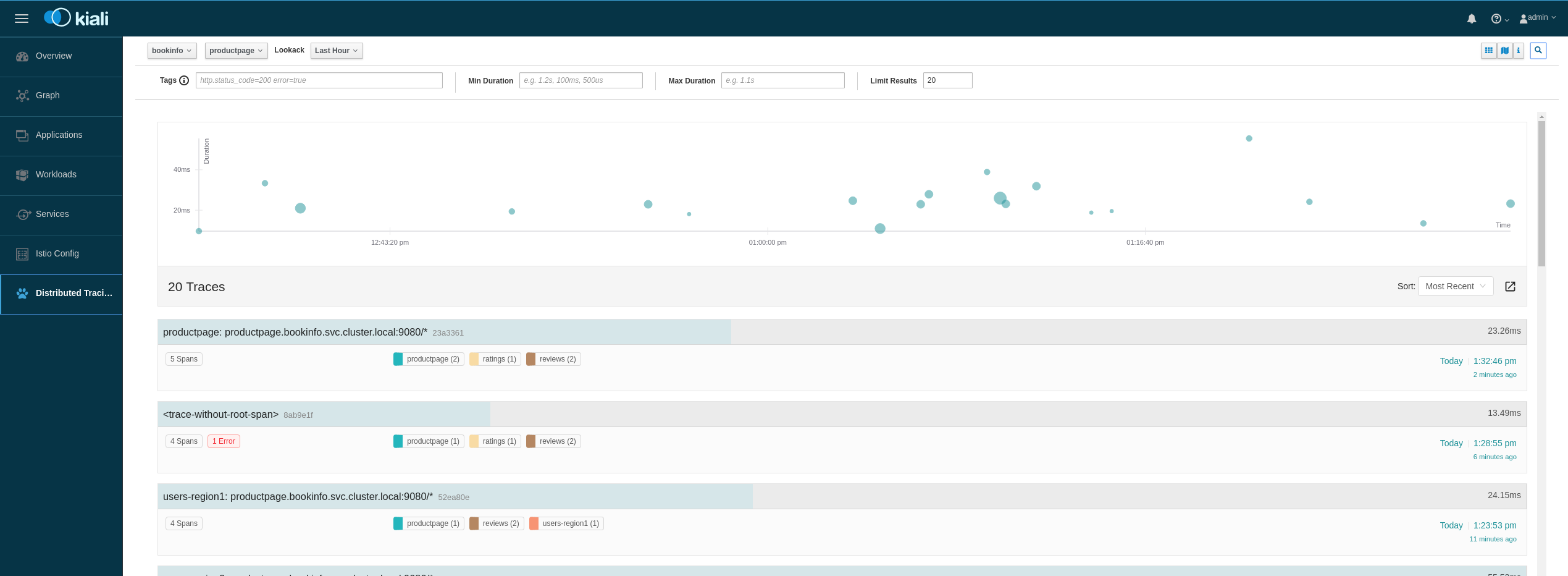Click the Graph topology icon

(x=22, y=96)
